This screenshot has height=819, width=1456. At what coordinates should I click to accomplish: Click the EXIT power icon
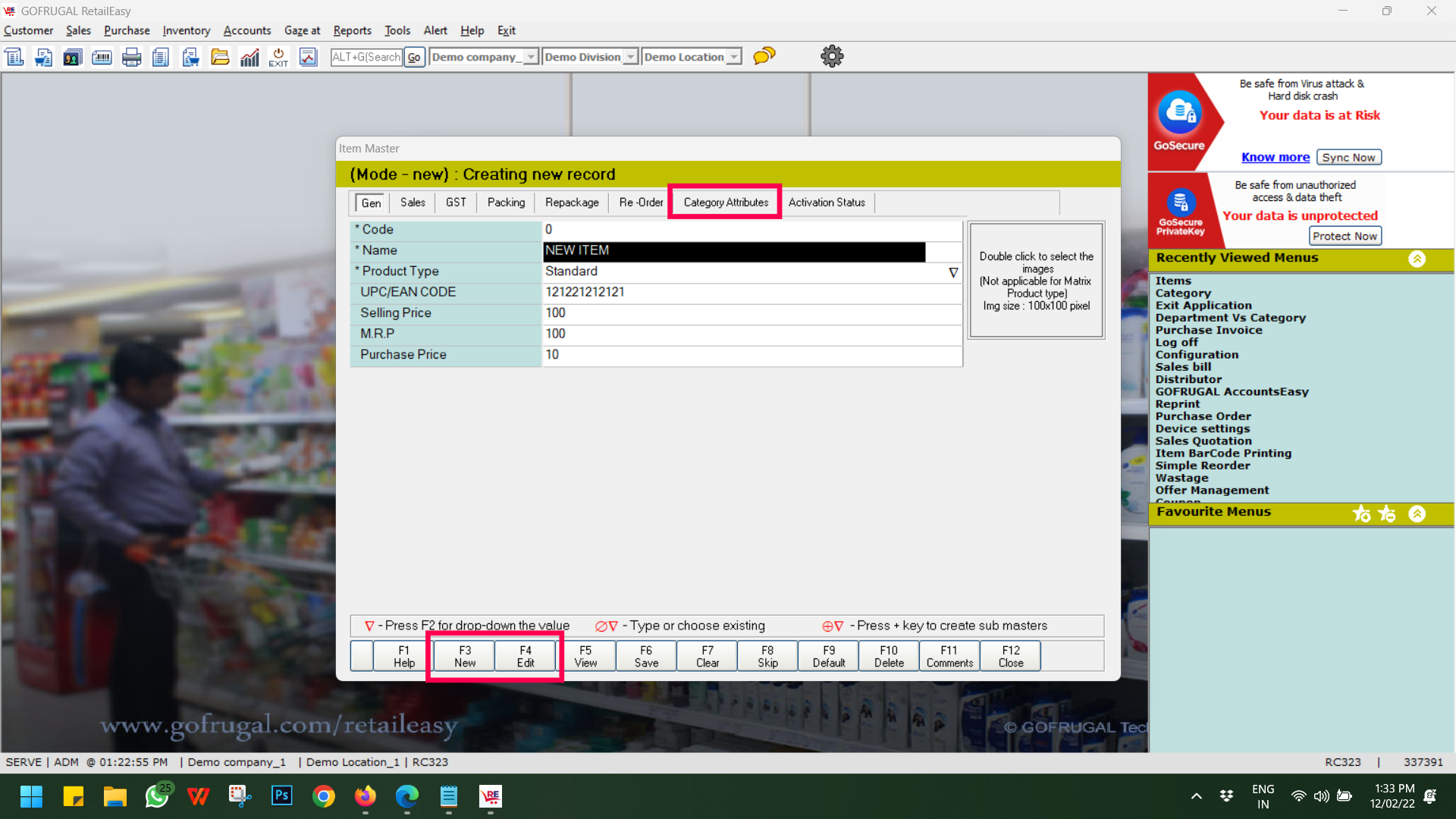point(278,57)
